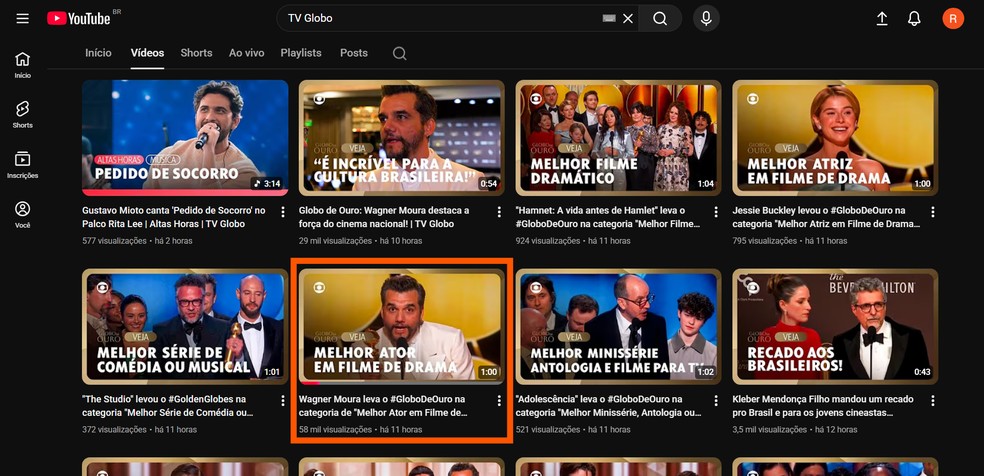Open Você in the left sidebar
984x476 pixels.
pos(23,214)
